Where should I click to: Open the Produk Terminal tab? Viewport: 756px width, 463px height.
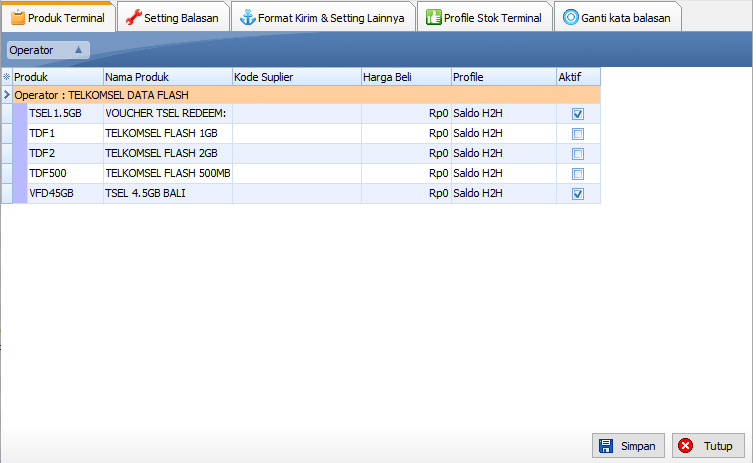point(58,17)
